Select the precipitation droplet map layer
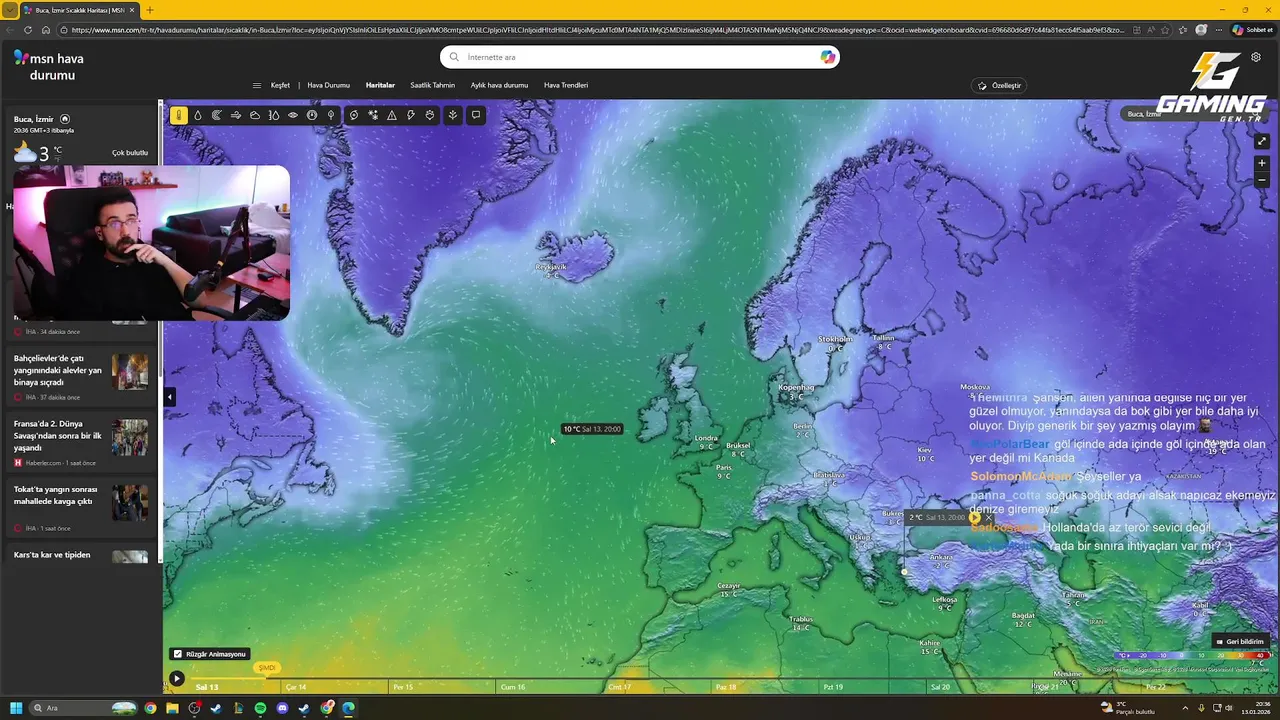 pyautogui.click(x=198, y=115)
